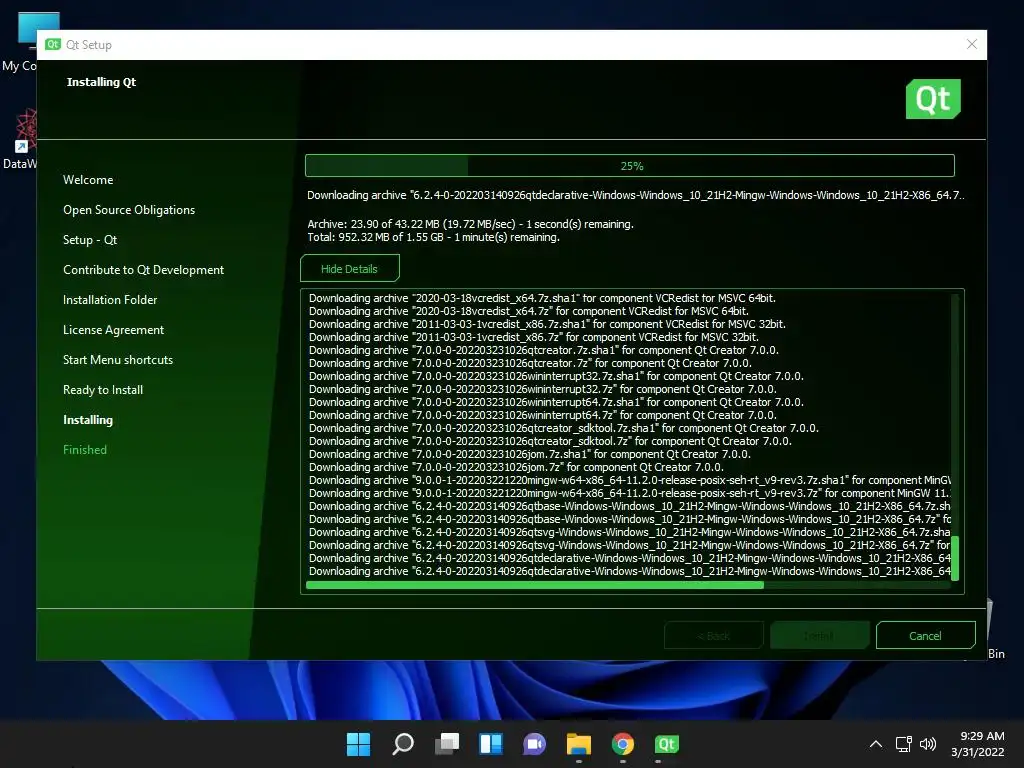The image size is (1024, 768).
Task: Click log line for vcredist_x64.7z.sha1
Action: [542, 298]
